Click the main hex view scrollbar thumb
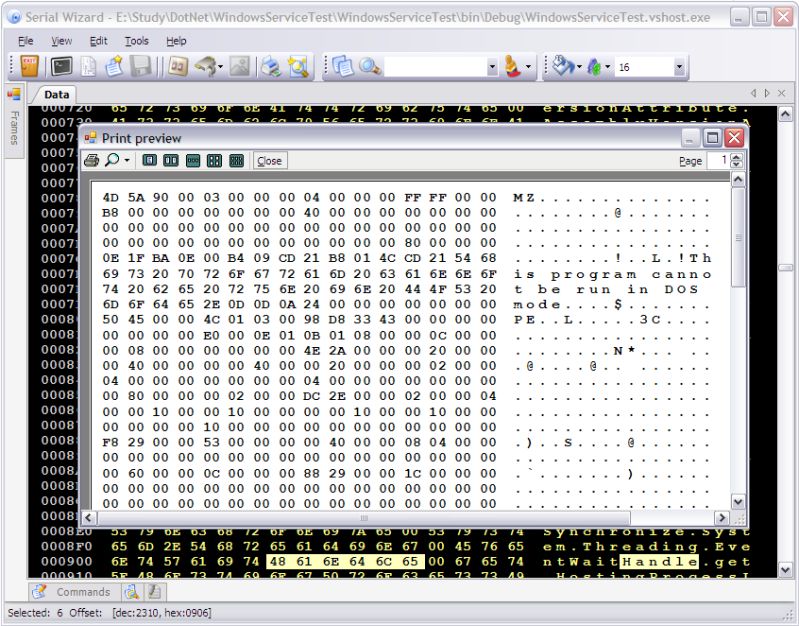This screenshot has height=626, width=799. tap(785, 268)
